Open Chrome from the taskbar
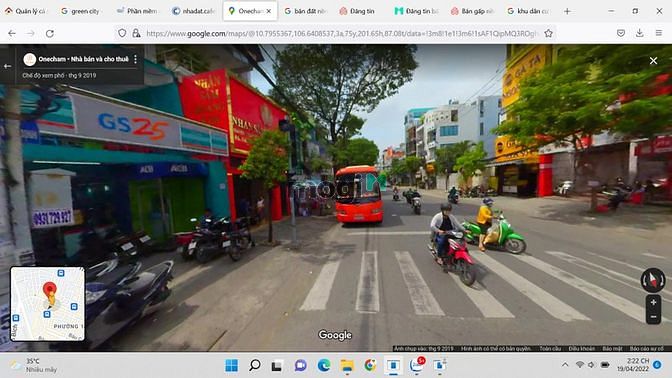The image size is (672, 378). point(370,365)
